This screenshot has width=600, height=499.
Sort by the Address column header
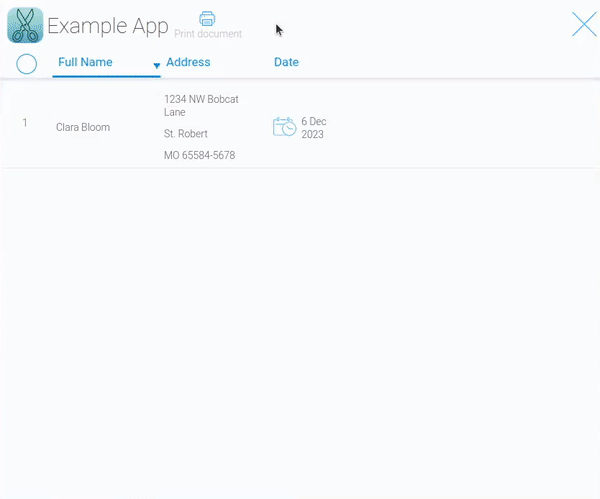[x=188, y=62]
